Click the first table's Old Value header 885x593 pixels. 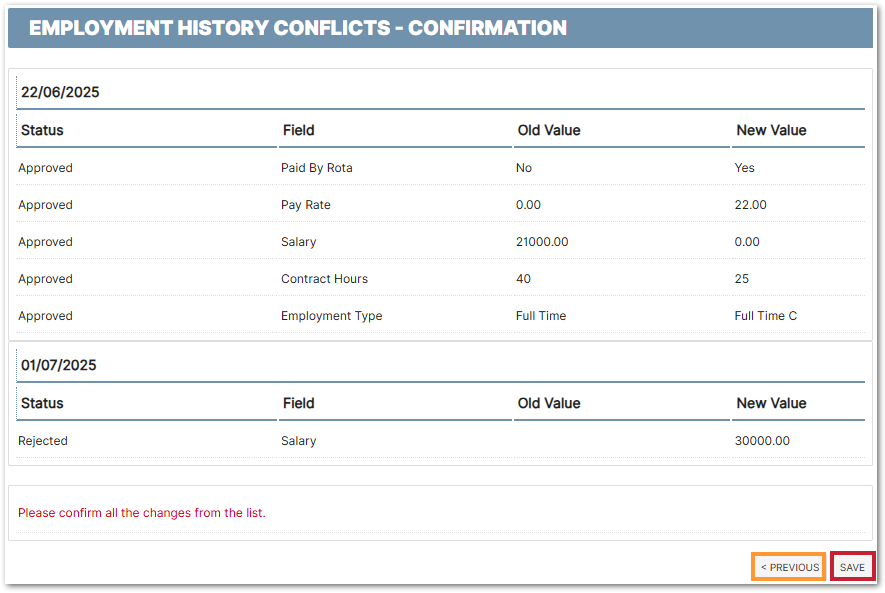(x=549, y=130)
